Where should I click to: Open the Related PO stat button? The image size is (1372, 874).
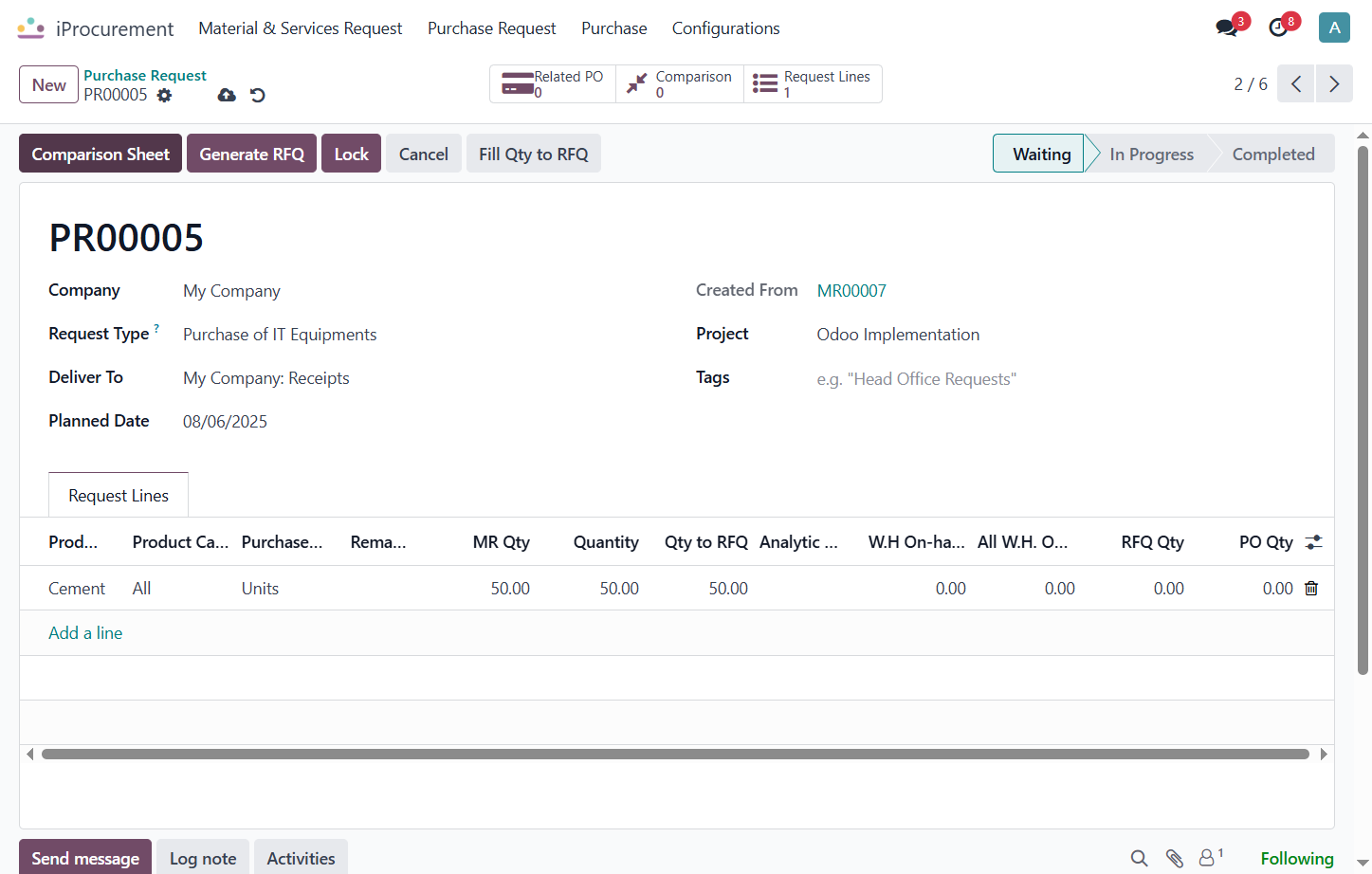(553, 83)
